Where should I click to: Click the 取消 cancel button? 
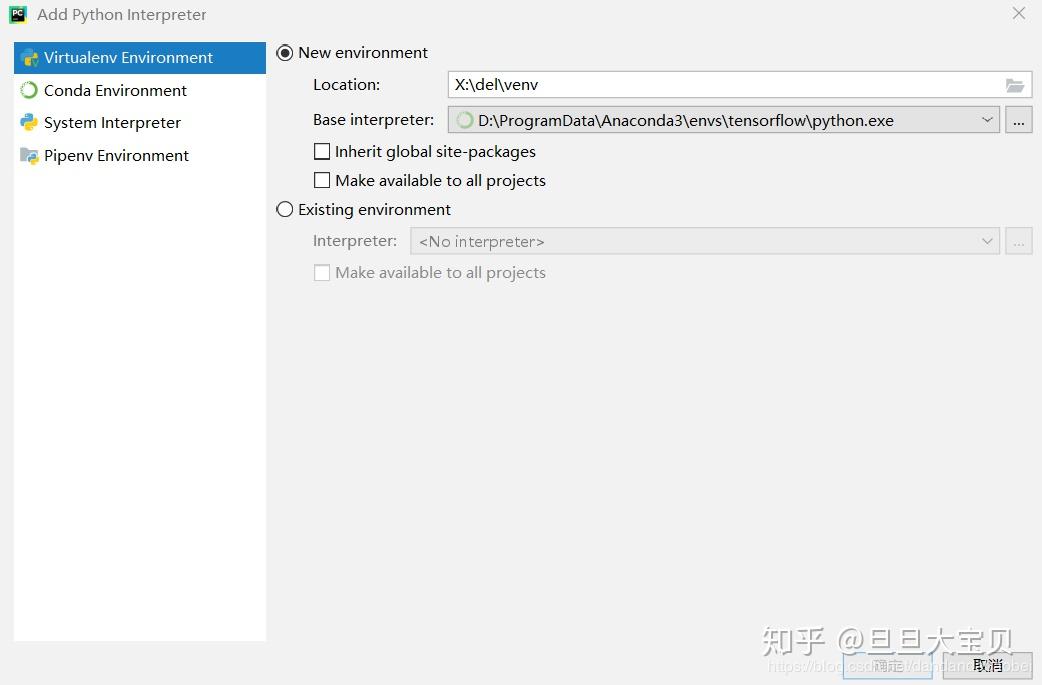pos(987,664)
